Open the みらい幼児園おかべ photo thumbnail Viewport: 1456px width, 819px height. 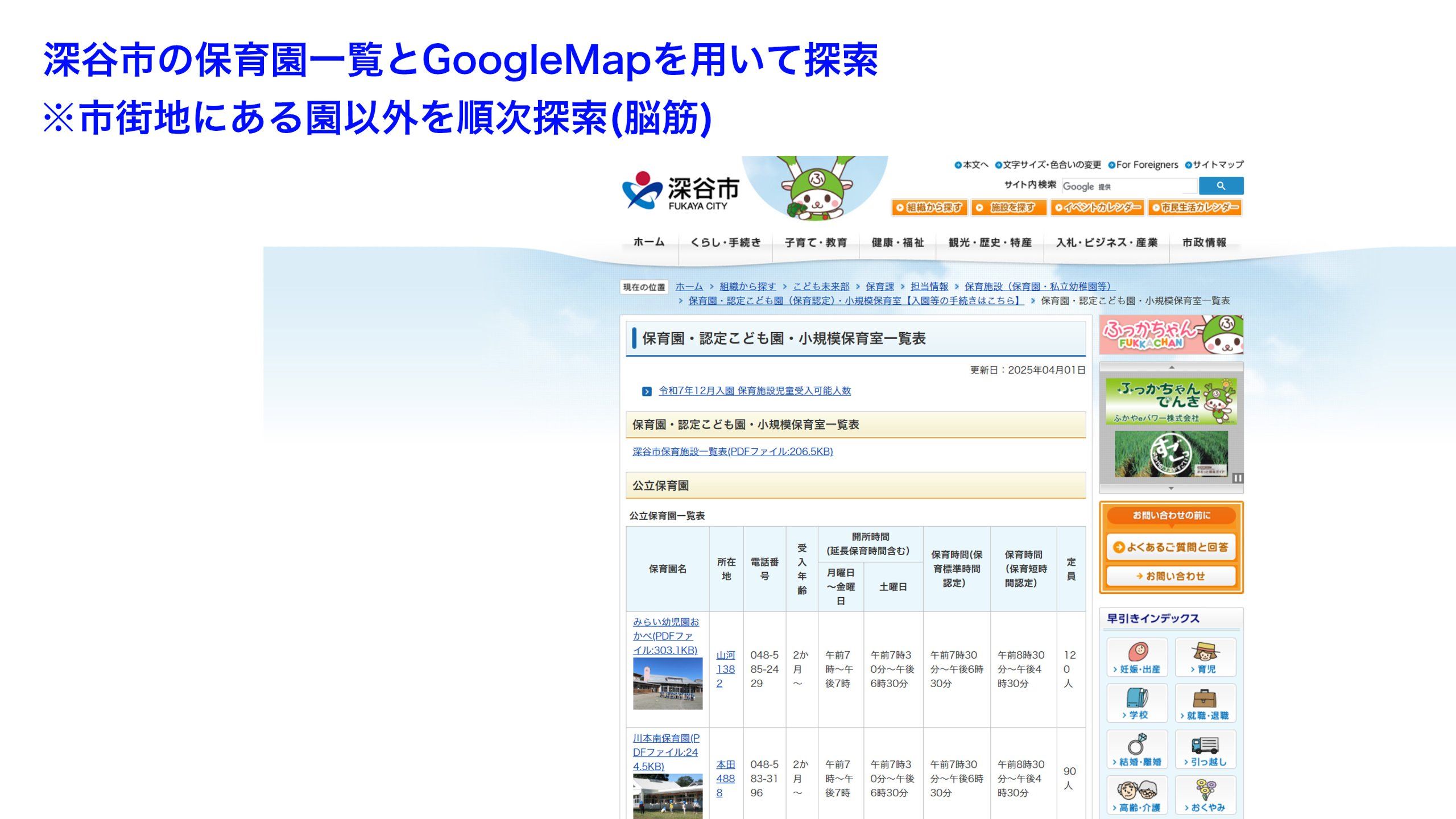(668, 684)
